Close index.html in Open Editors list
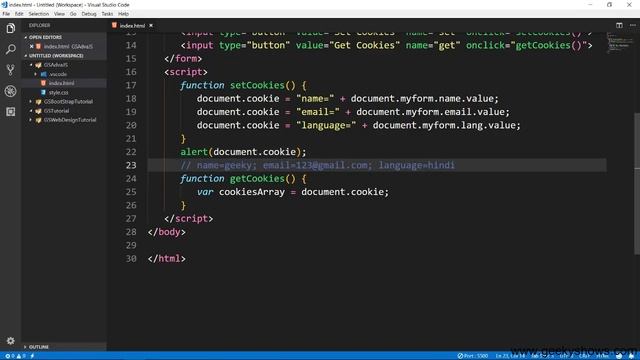The width and height of the screenshot is (640, 360). click(31, 47)
